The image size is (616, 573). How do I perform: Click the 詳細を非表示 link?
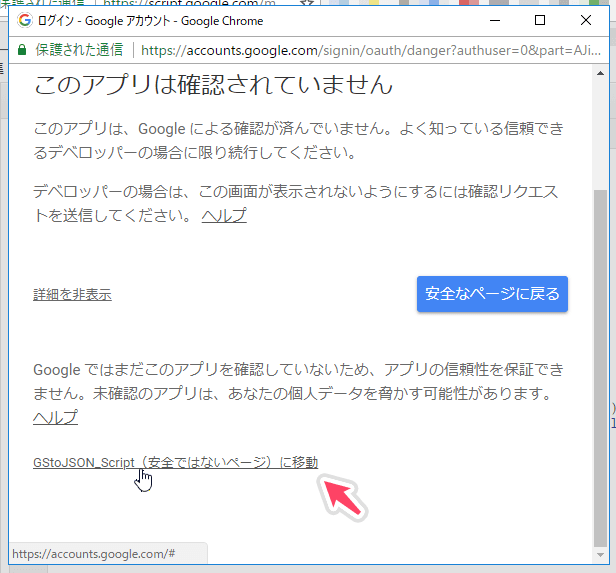tap(72, 295)
